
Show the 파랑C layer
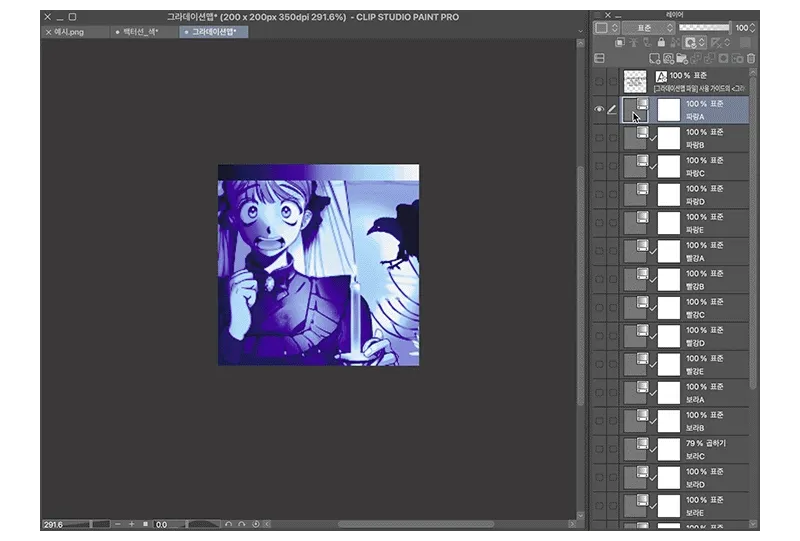coord(599,166)
